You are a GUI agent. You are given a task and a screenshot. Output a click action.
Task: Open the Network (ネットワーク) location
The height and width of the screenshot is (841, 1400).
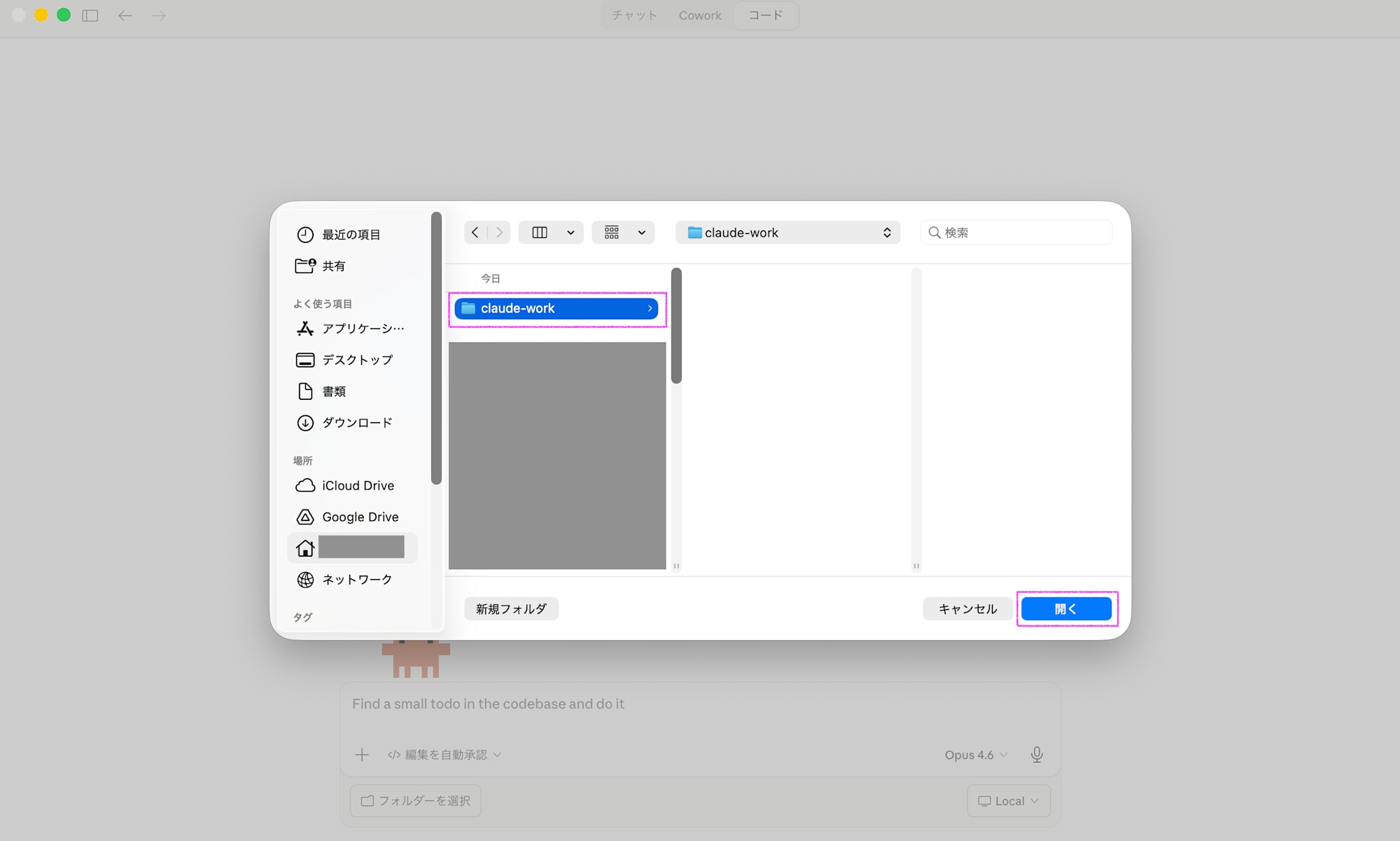tap(357, 579)
